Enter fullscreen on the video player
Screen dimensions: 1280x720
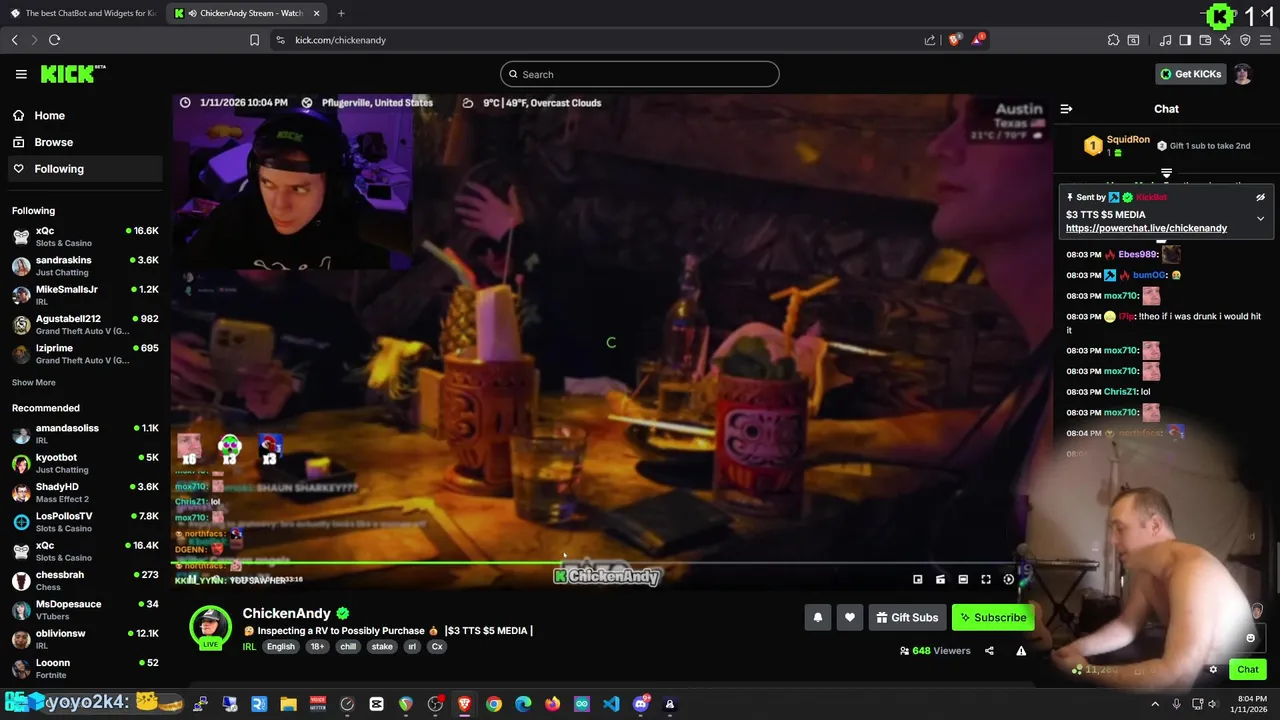coord(986,579)
